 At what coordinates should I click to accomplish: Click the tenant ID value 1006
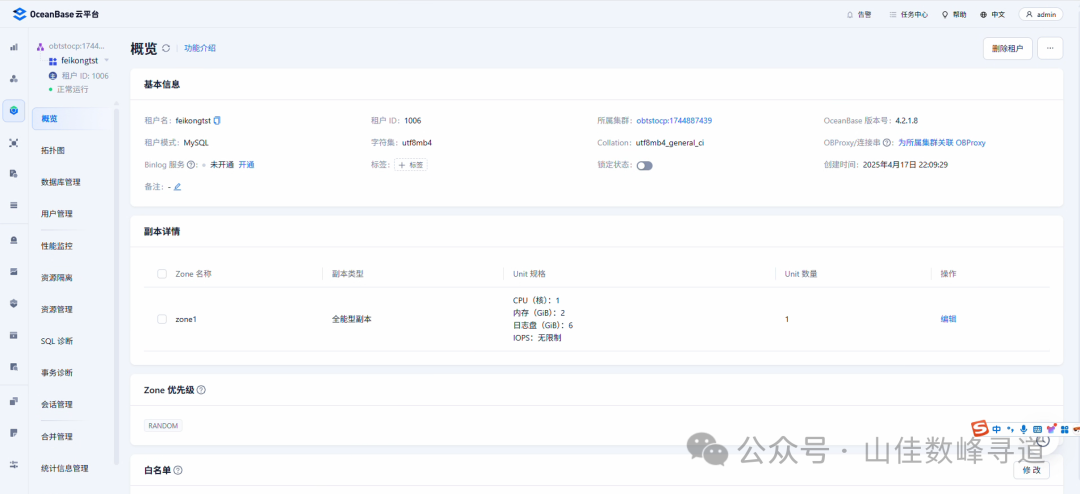(x=413, y=121)
